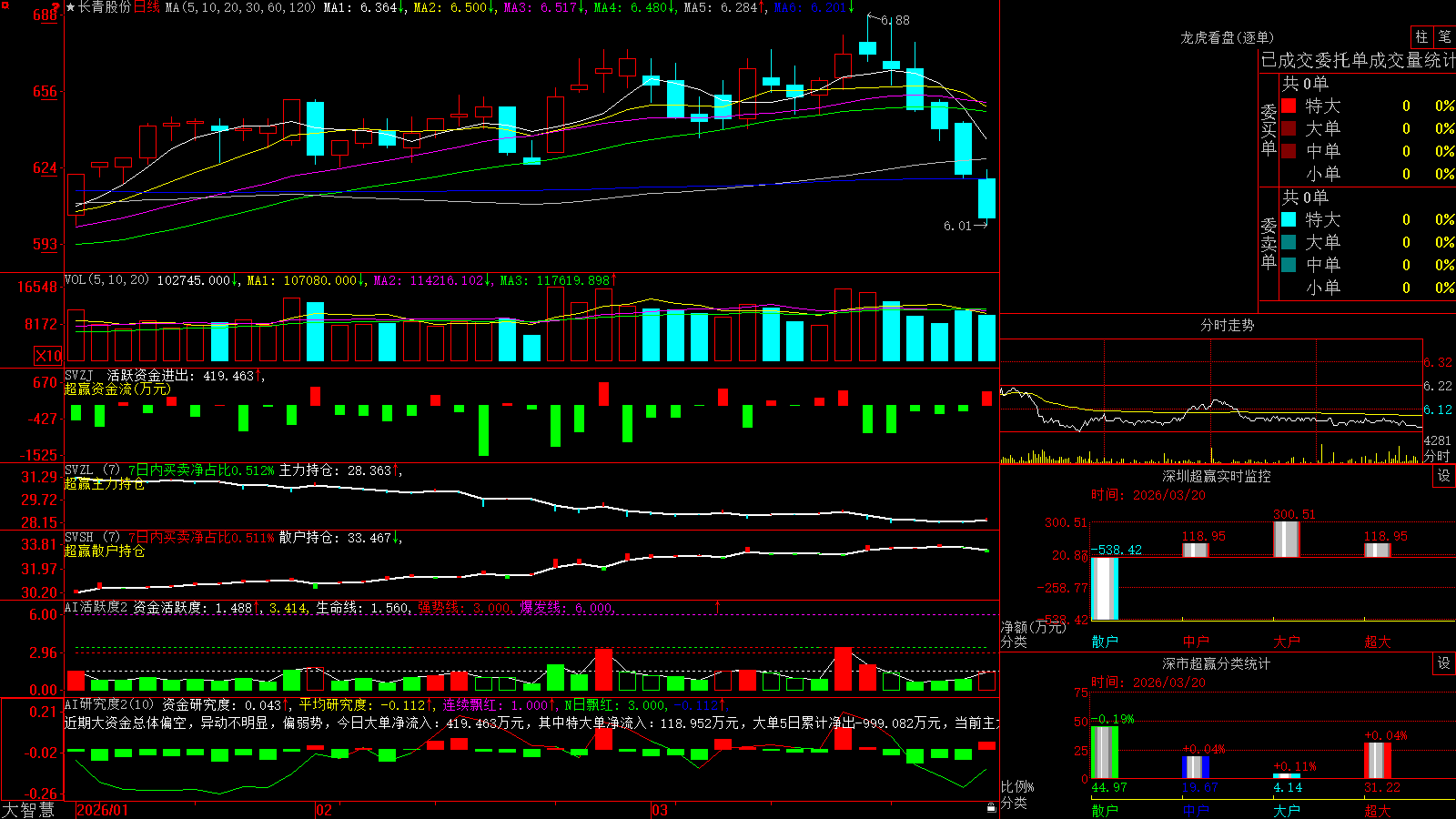Open AI活跃度2 indicator label
Image resolution: width=1456 pixels, height=819 pixels.
(x=96, y=607)
